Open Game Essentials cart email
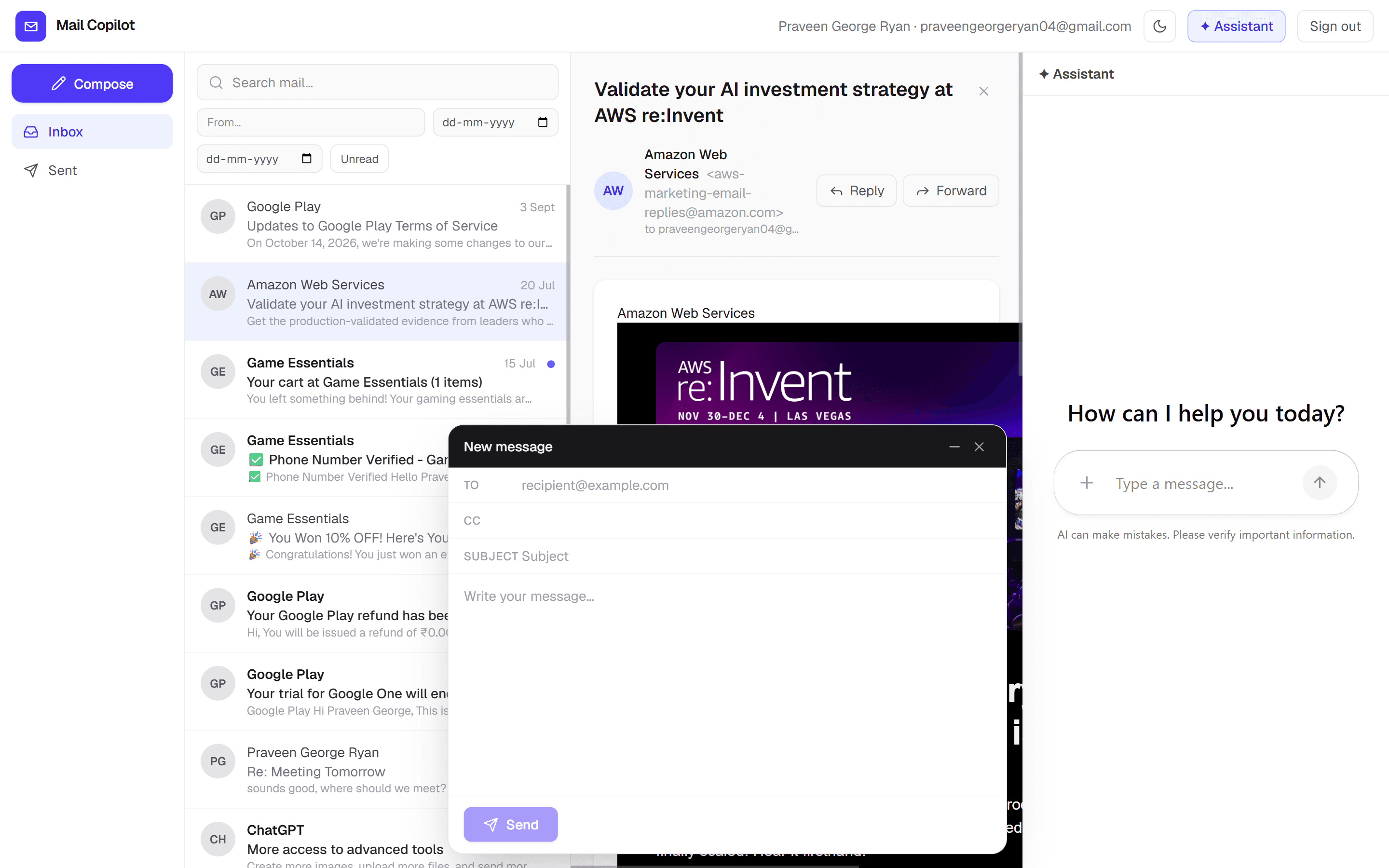 (376, 380)
